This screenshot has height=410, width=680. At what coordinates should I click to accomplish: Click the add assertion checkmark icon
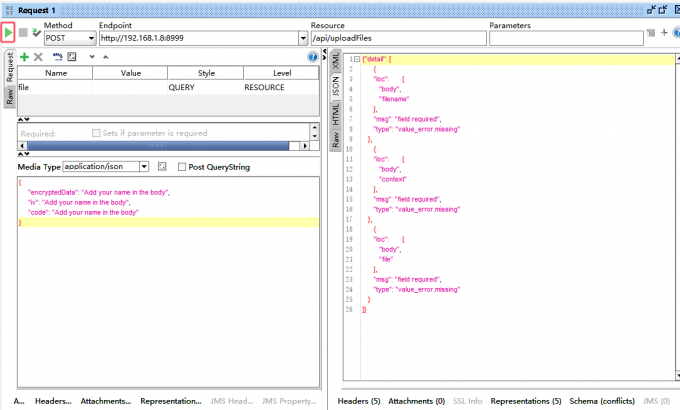pos(36,33)
